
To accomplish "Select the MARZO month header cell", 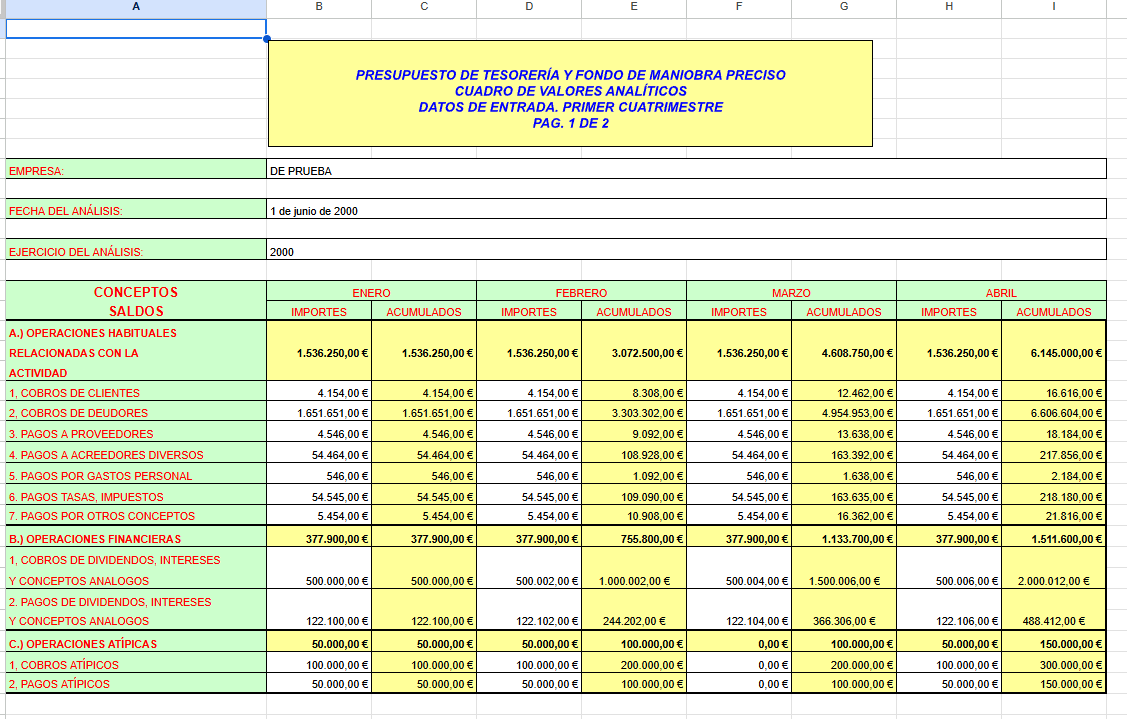I will [791, 293].
